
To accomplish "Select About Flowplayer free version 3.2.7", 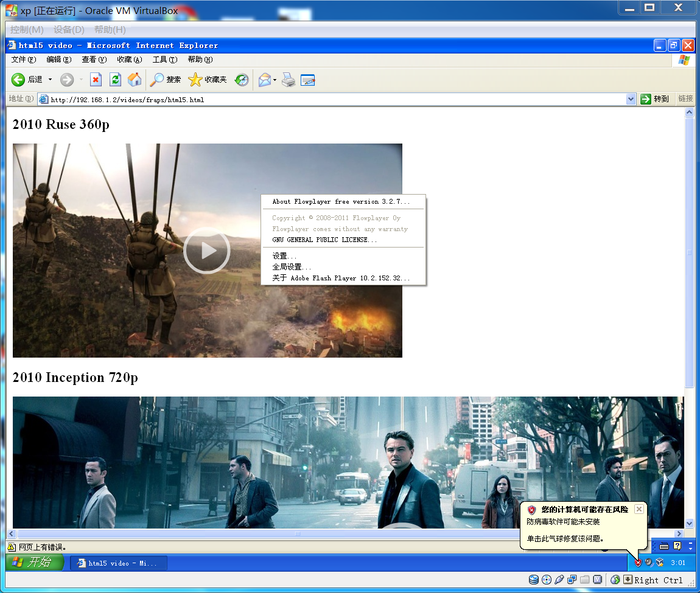I will [x=343, y=202].
